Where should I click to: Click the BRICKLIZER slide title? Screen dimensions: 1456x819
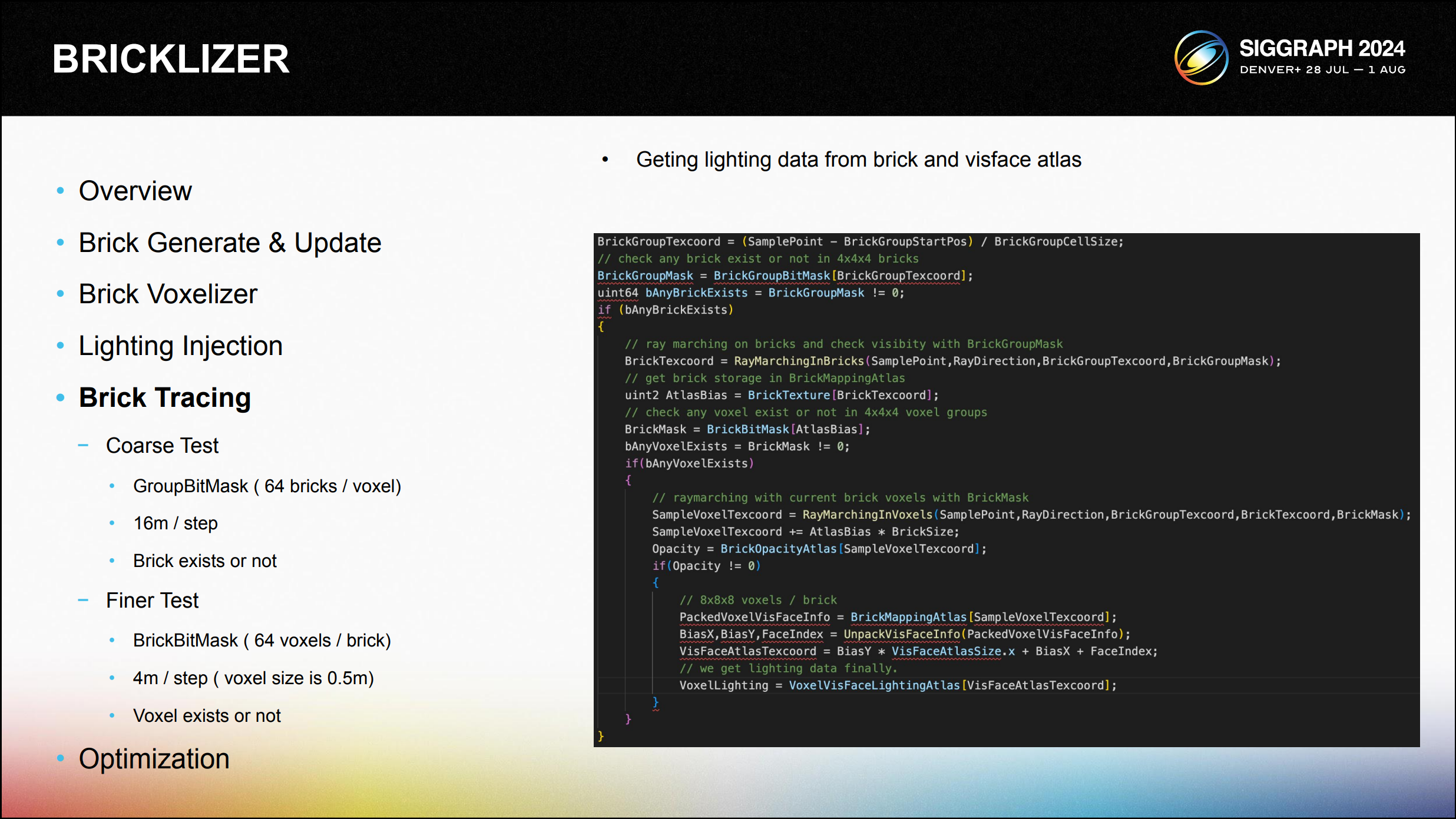tap(171, 59)
